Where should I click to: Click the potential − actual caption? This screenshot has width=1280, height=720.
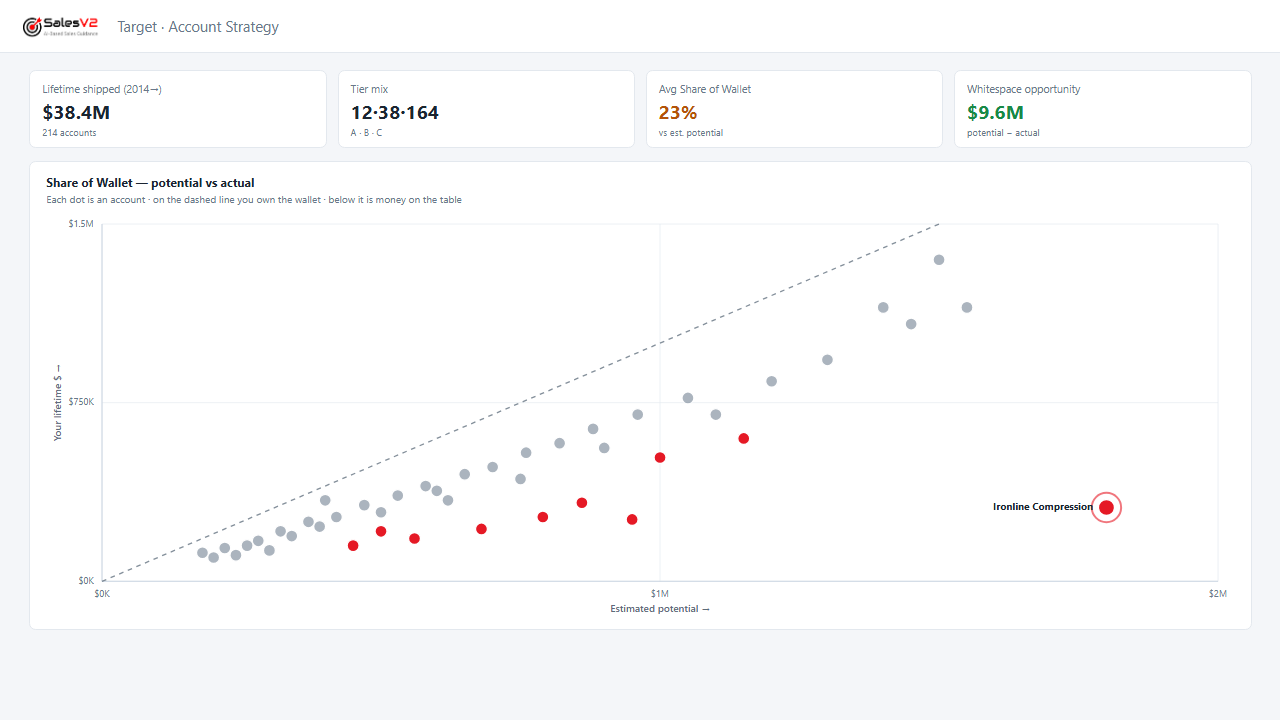tap(1003, 133)
